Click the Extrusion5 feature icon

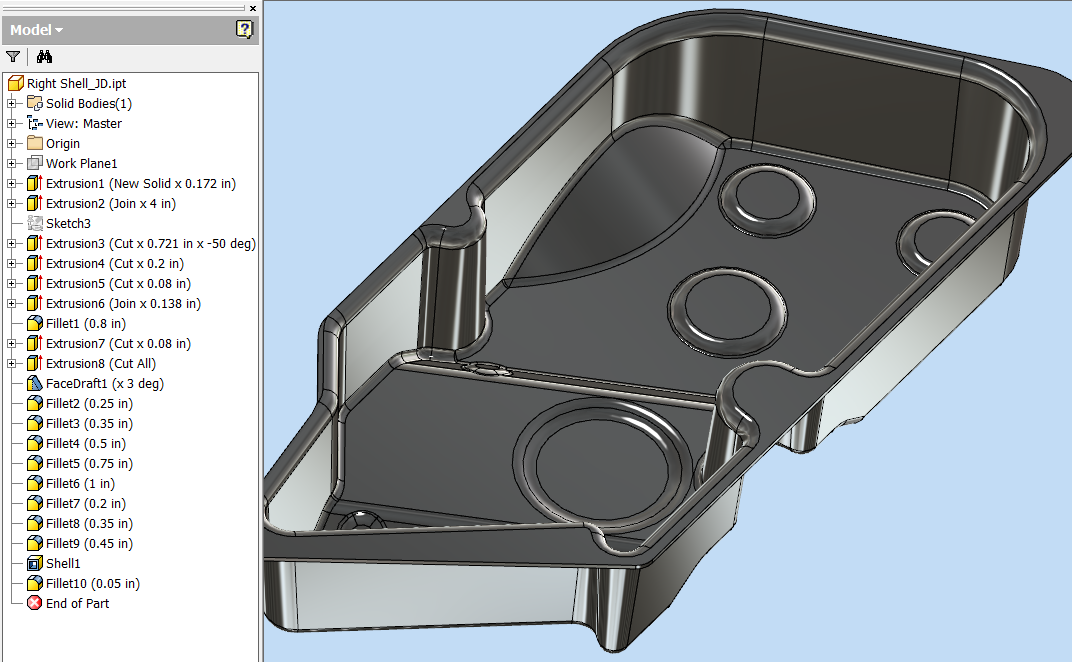[35, 283]
